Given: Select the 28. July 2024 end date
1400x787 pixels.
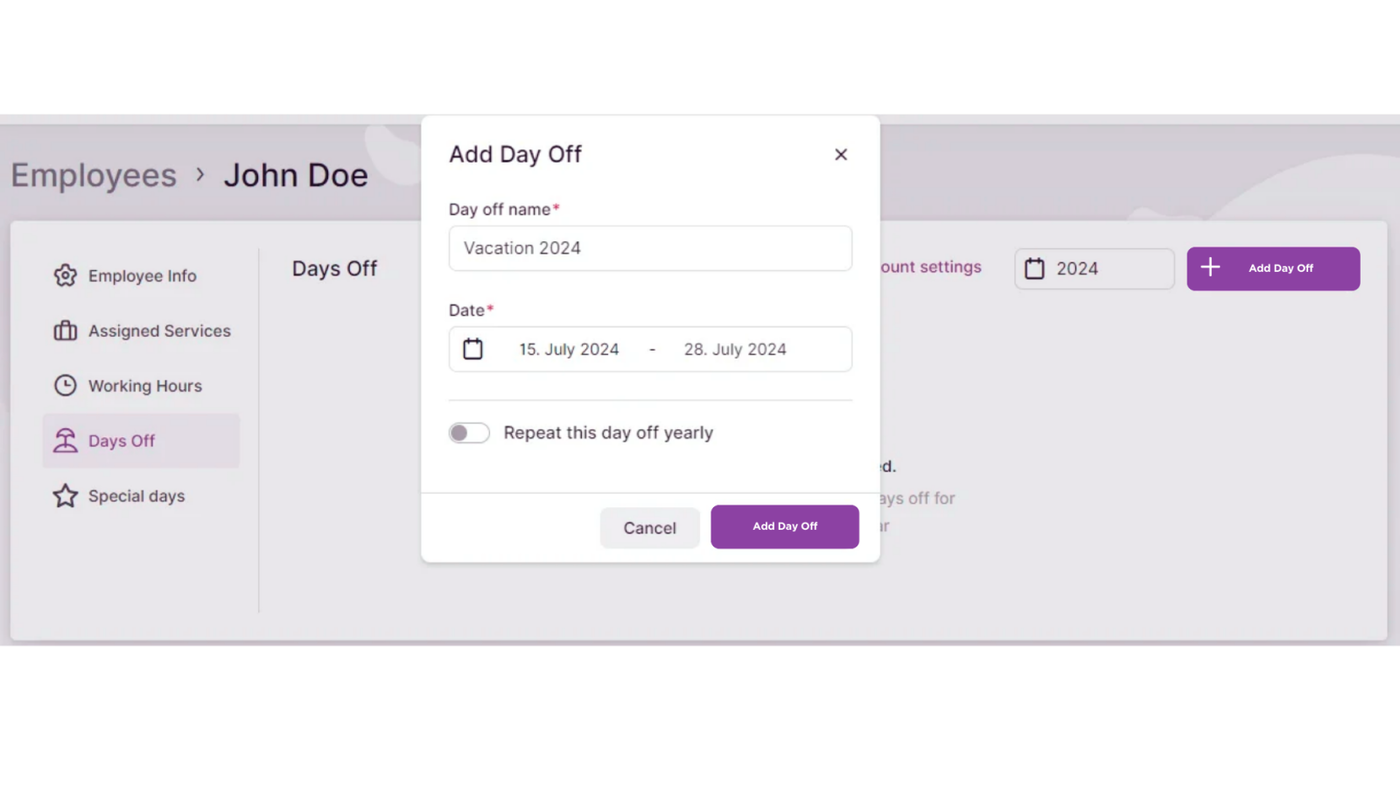Looking at the screenshot, I should pyautogui.click(x=735, y=349).
